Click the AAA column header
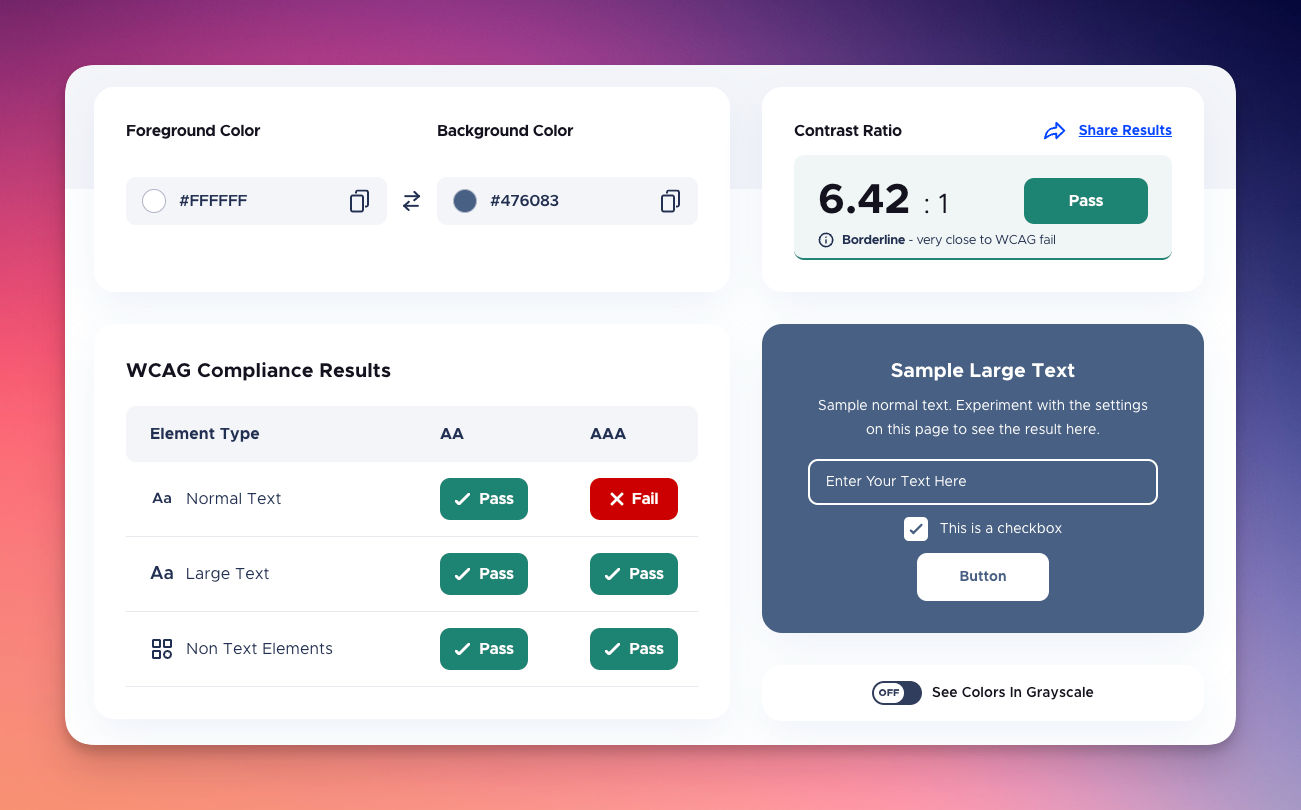Image resolution: width=1301 pixels, height=810 pixels. 608,434
